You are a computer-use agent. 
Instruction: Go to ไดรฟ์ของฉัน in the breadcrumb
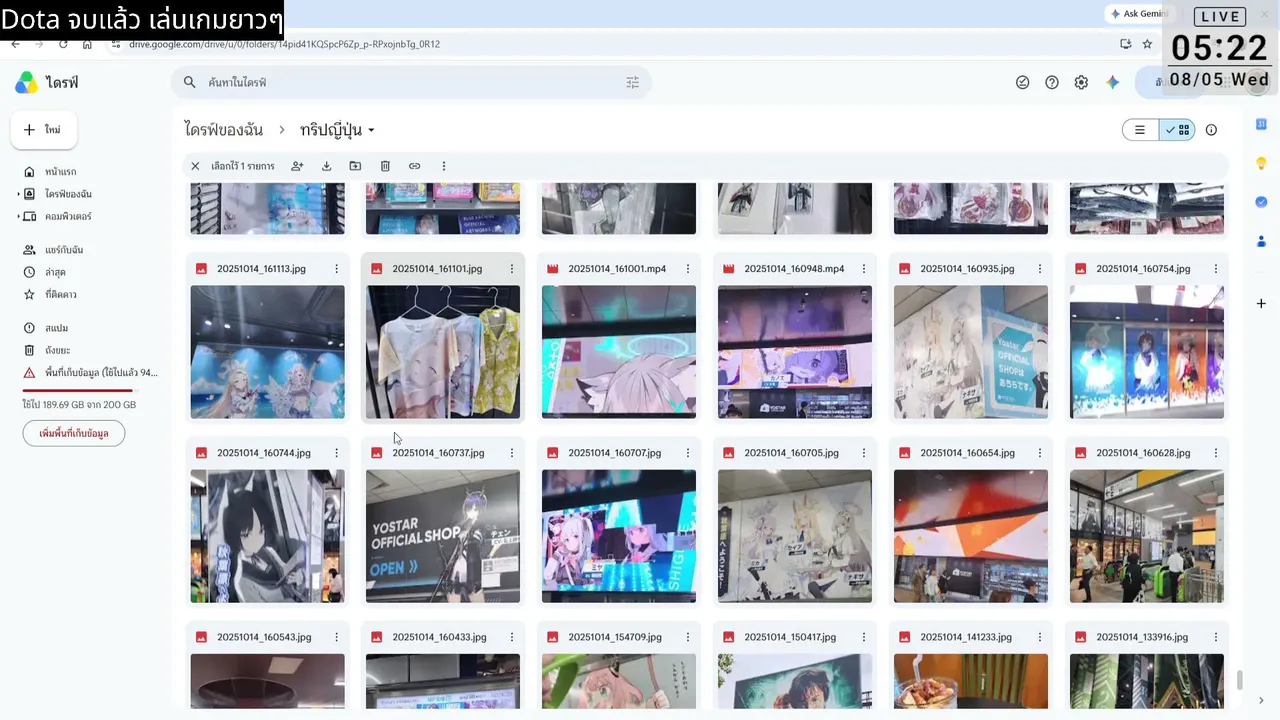click(x=224, y=130)
